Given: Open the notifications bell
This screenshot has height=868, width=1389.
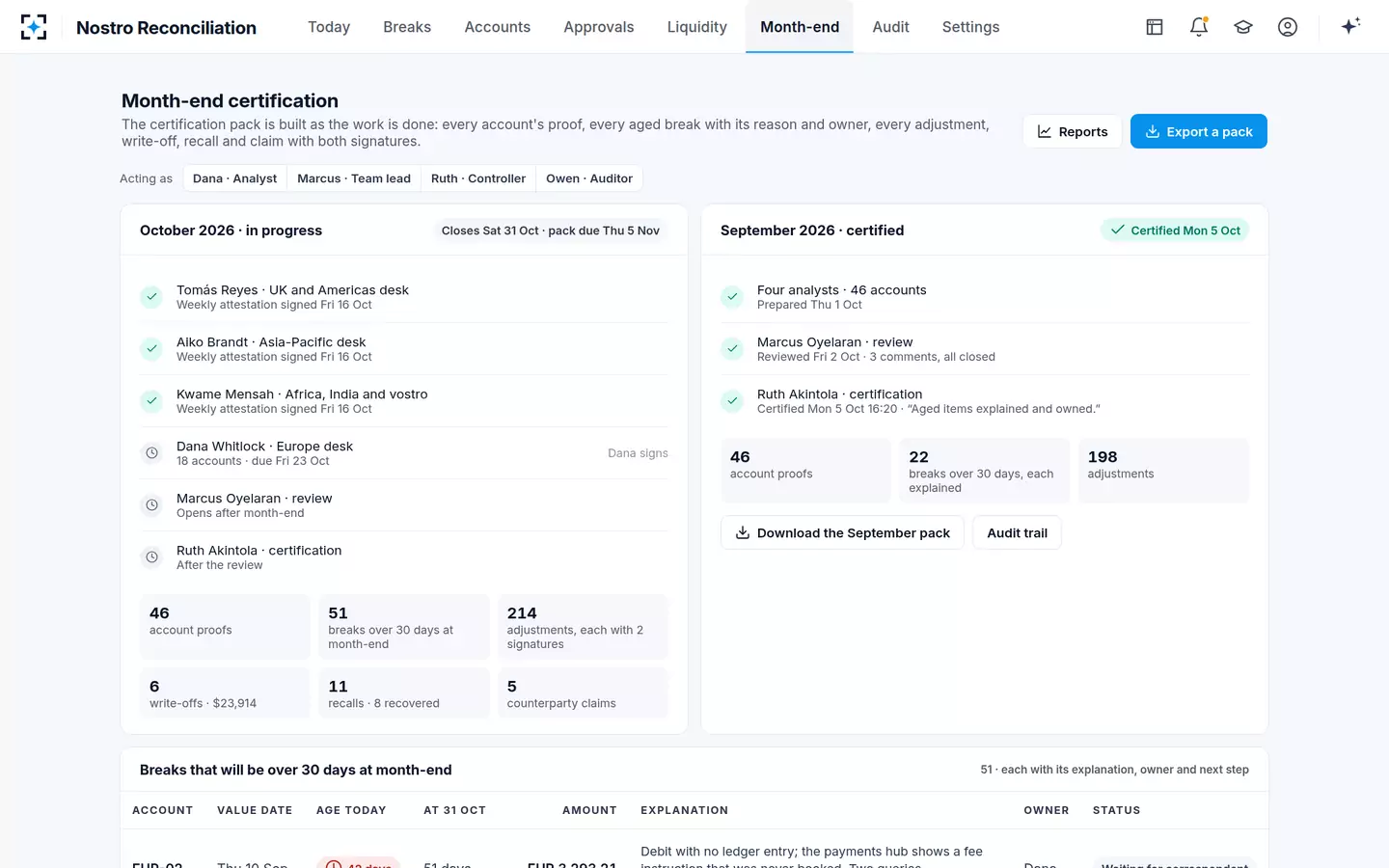Looking at the screenshot, I should (x=1199, y=27).
